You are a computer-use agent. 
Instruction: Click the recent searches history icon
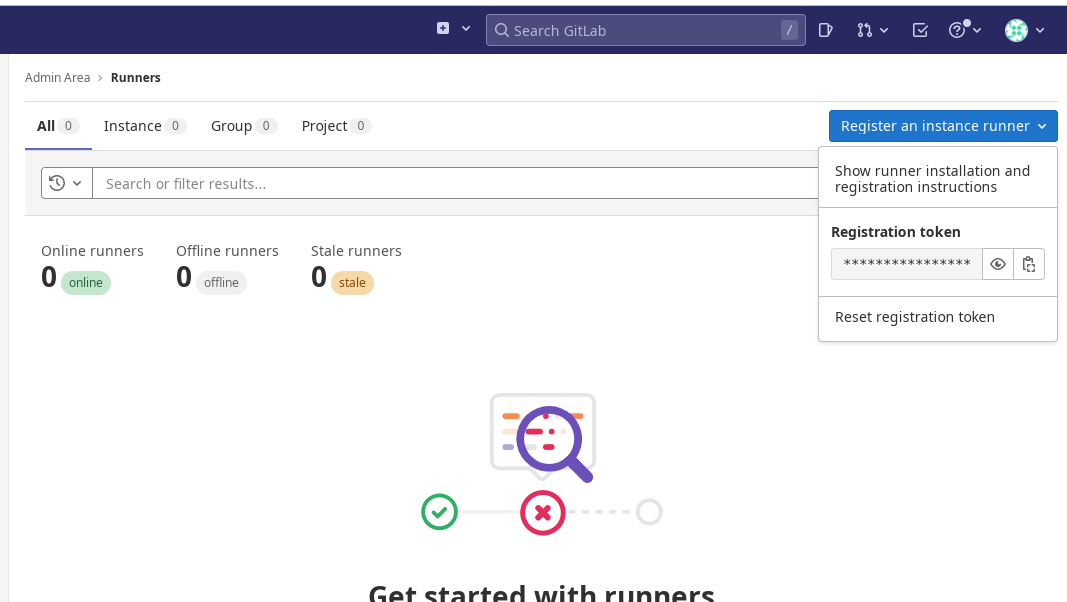[57, 183]
